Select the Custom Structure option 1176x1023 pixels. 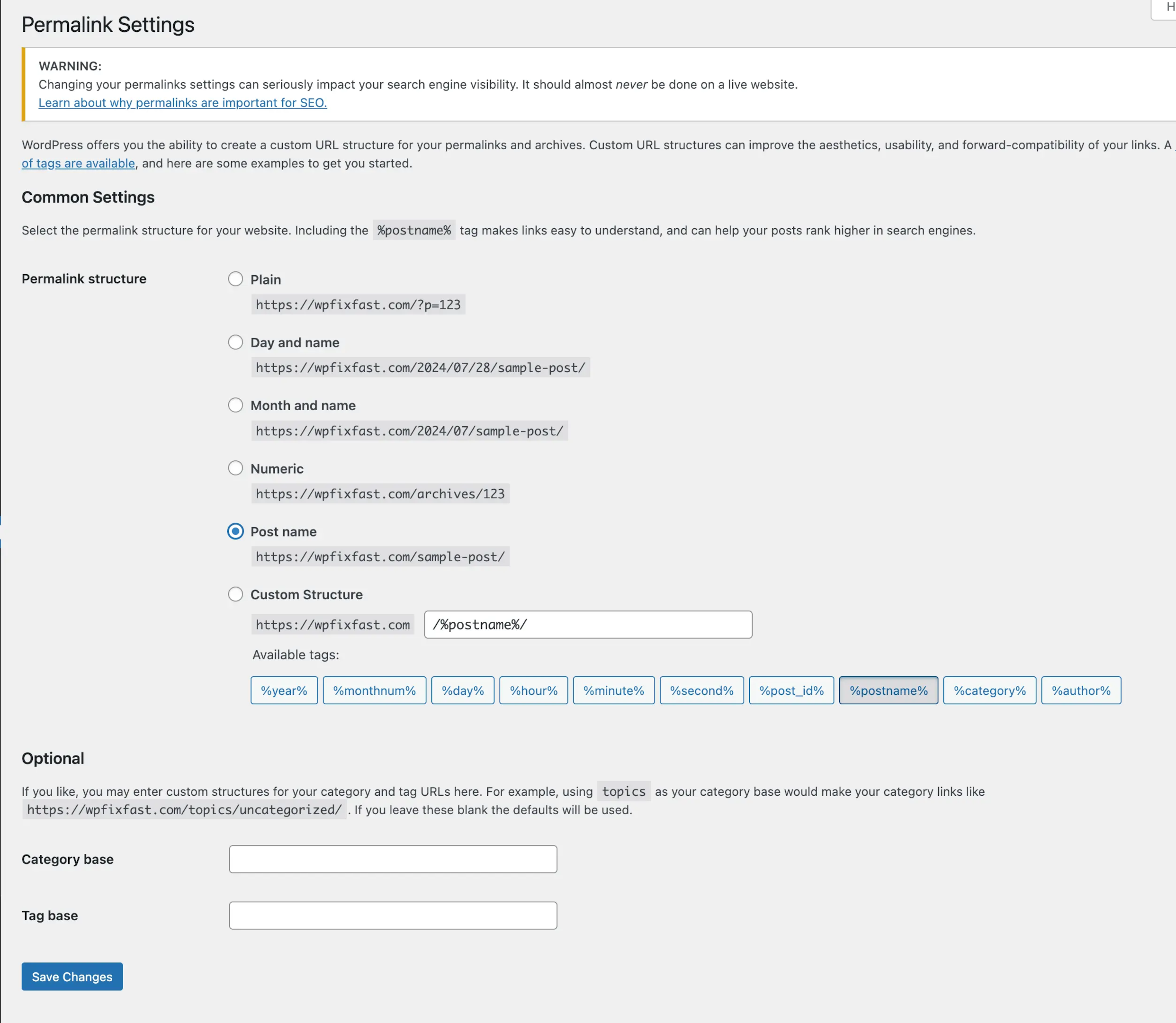click(x=235, y=594)
